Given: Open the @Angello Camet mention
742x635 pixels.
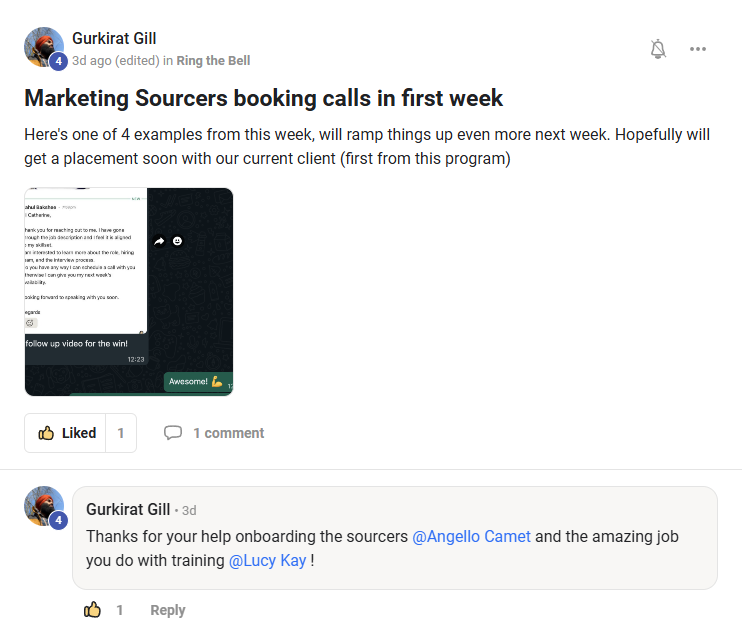Looking at the screenshot, I should point(471,536).
